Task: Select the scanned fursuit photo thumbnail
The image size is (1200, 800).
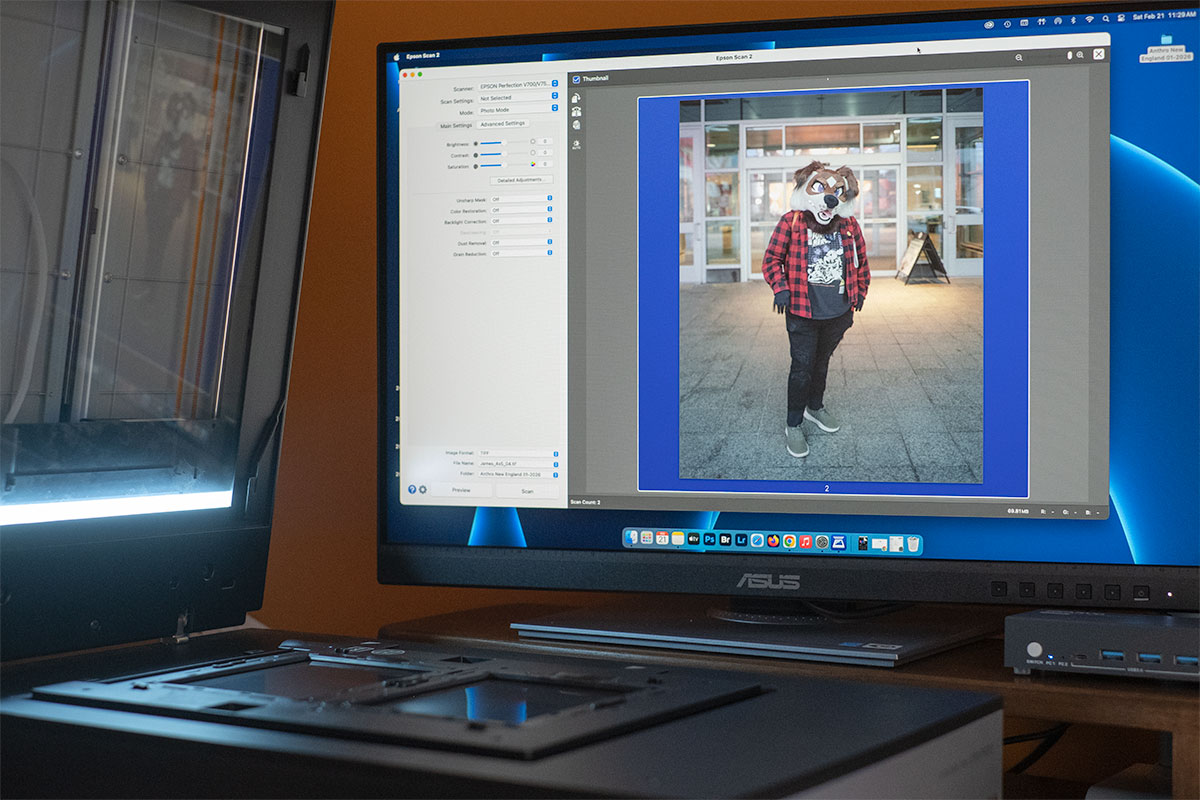Action: pos(832,290)
